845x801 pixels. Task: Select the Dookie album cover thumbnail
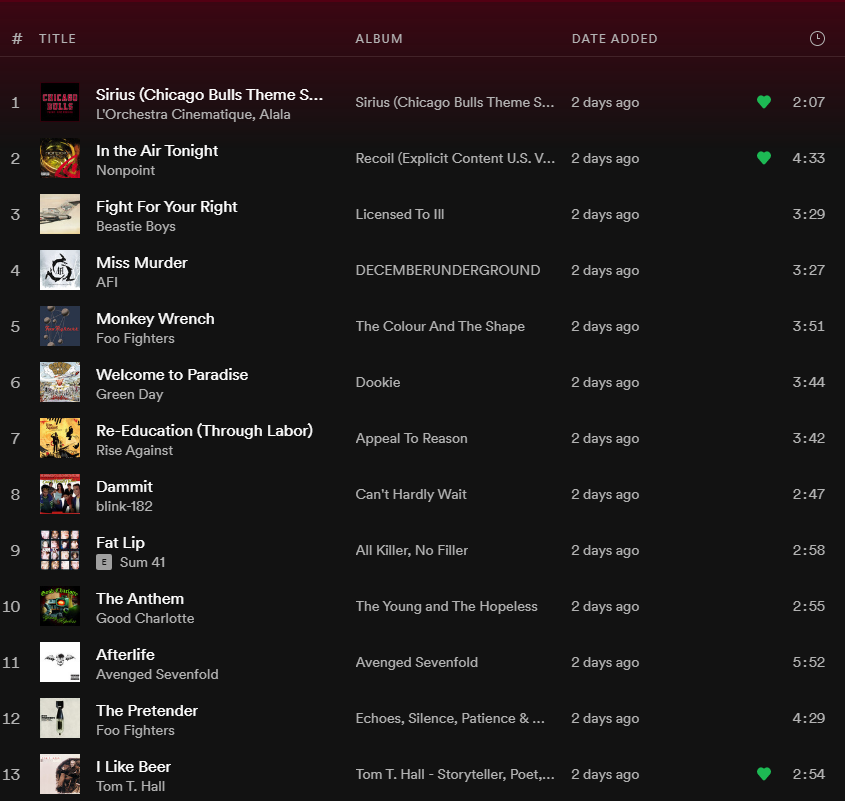60,382
